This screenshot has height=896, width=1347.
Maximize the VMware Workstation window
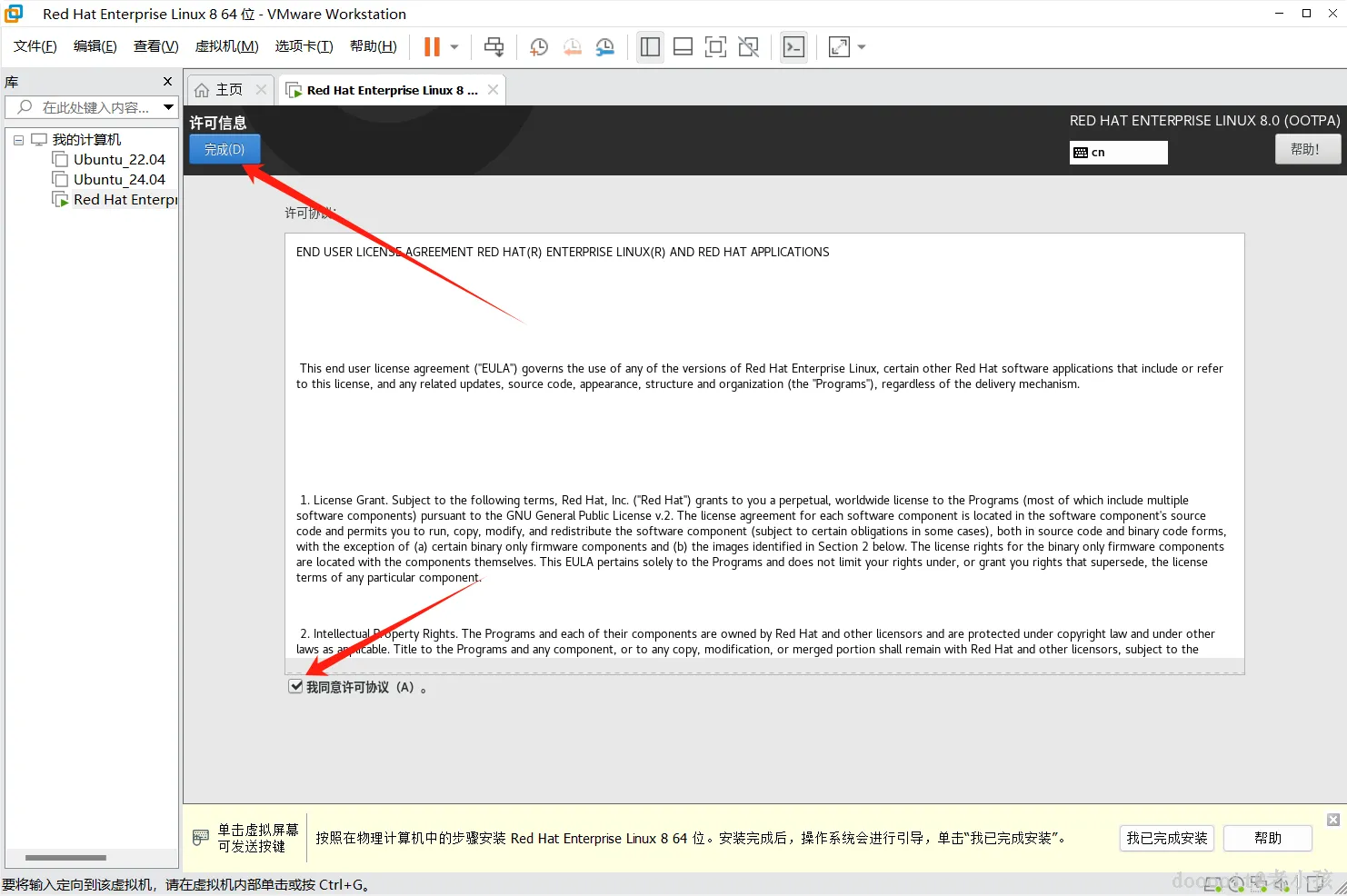click(1306, 14)
